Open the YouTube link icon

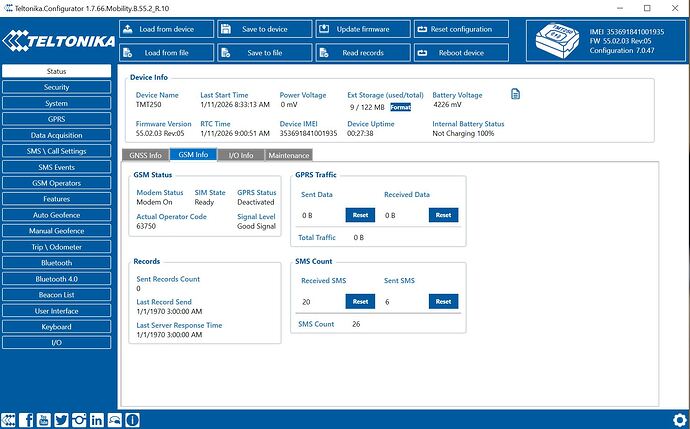pos(45,419)
